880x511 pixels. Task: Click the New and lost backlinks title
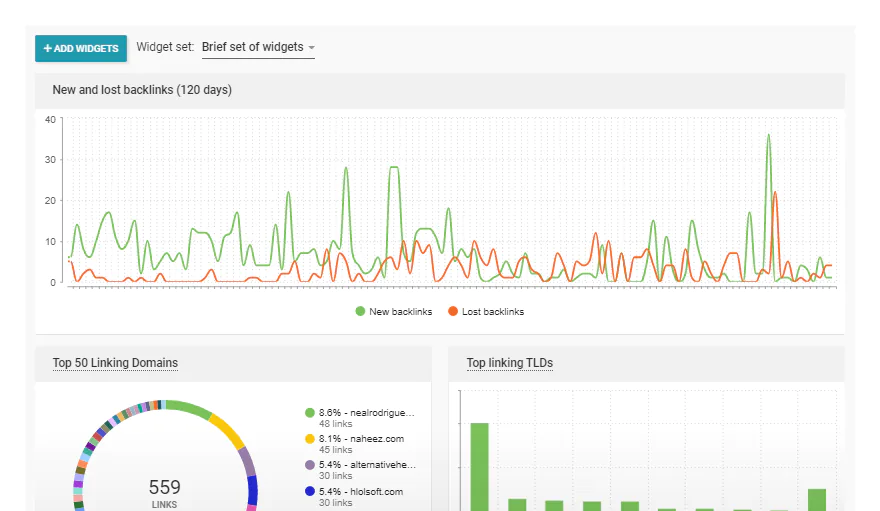142,90
